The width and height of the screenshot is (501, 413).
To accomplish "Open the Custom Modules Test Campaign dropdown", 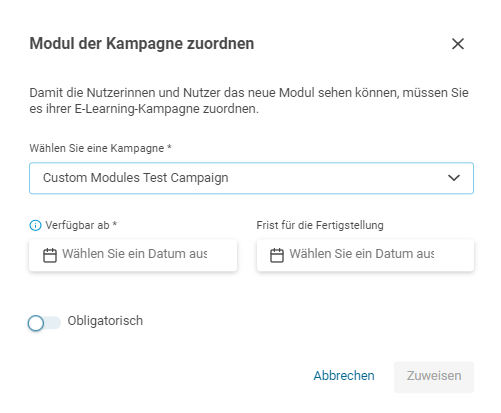I will (x=251, y=178).
